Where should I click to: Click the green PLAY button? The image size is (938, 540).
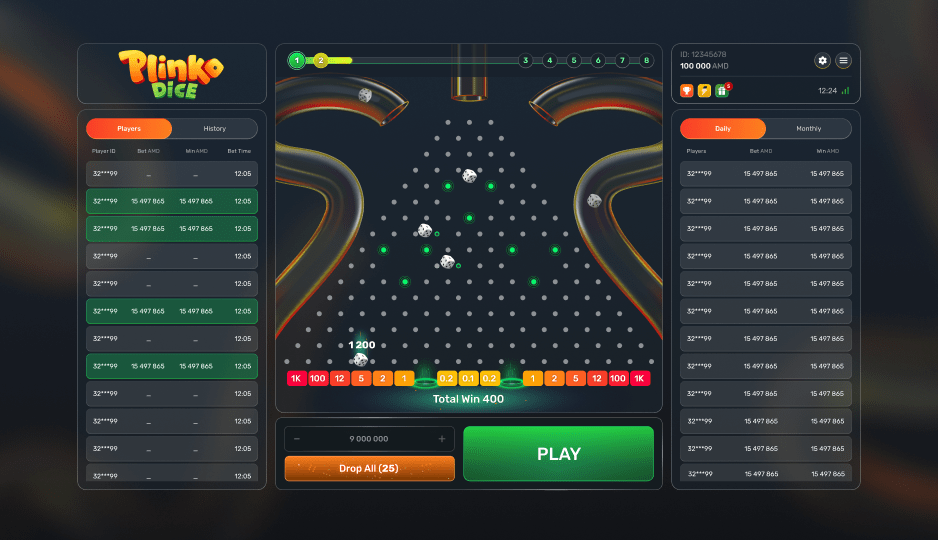(558, 453)
